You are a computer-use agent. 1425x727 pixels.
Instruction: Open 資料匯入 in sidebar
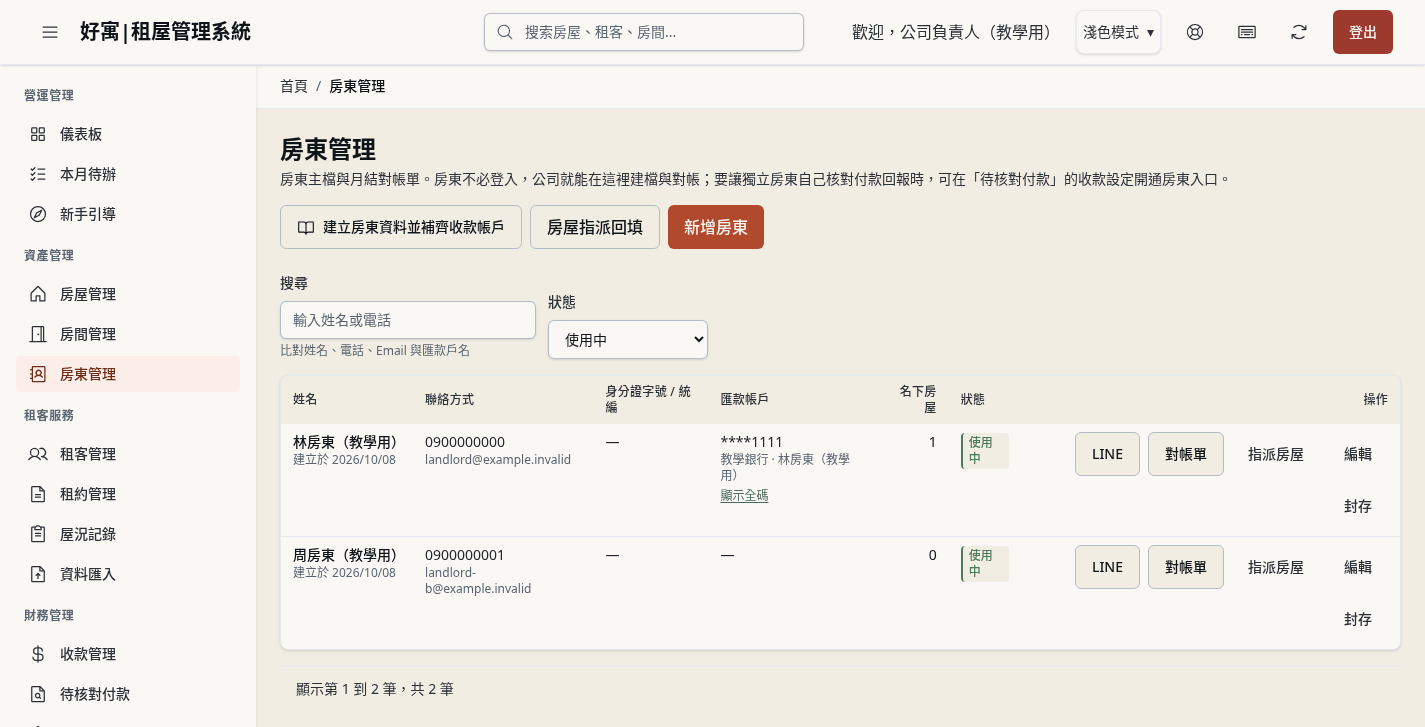(128, 574)
